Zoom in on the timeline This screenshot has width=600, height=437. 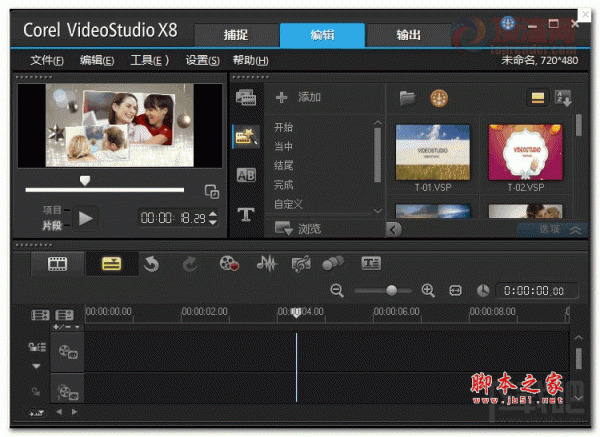pyautogui.click(x=428, y=291)
